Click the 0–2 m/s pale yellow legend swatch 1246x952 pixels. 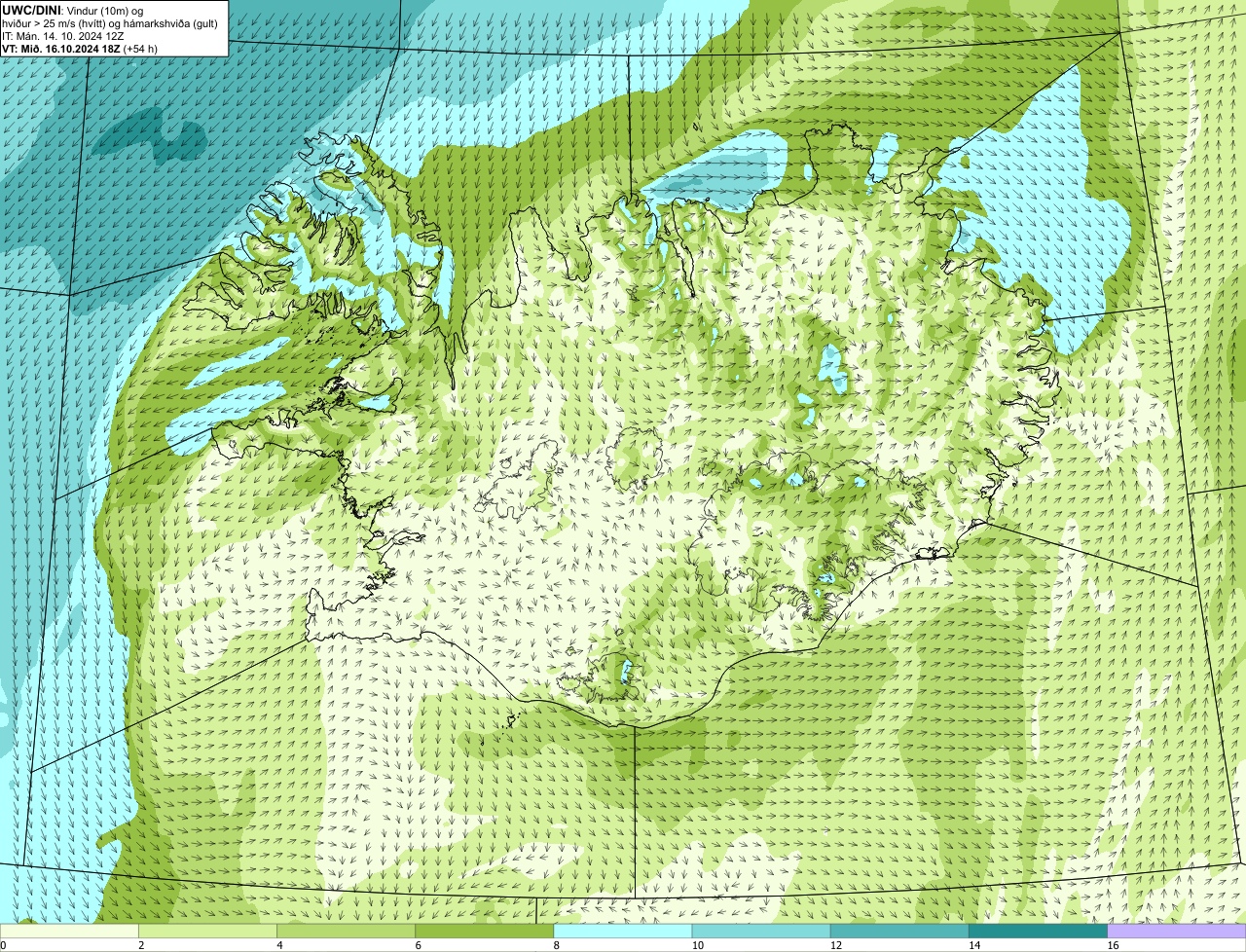[x=69, y=932]
